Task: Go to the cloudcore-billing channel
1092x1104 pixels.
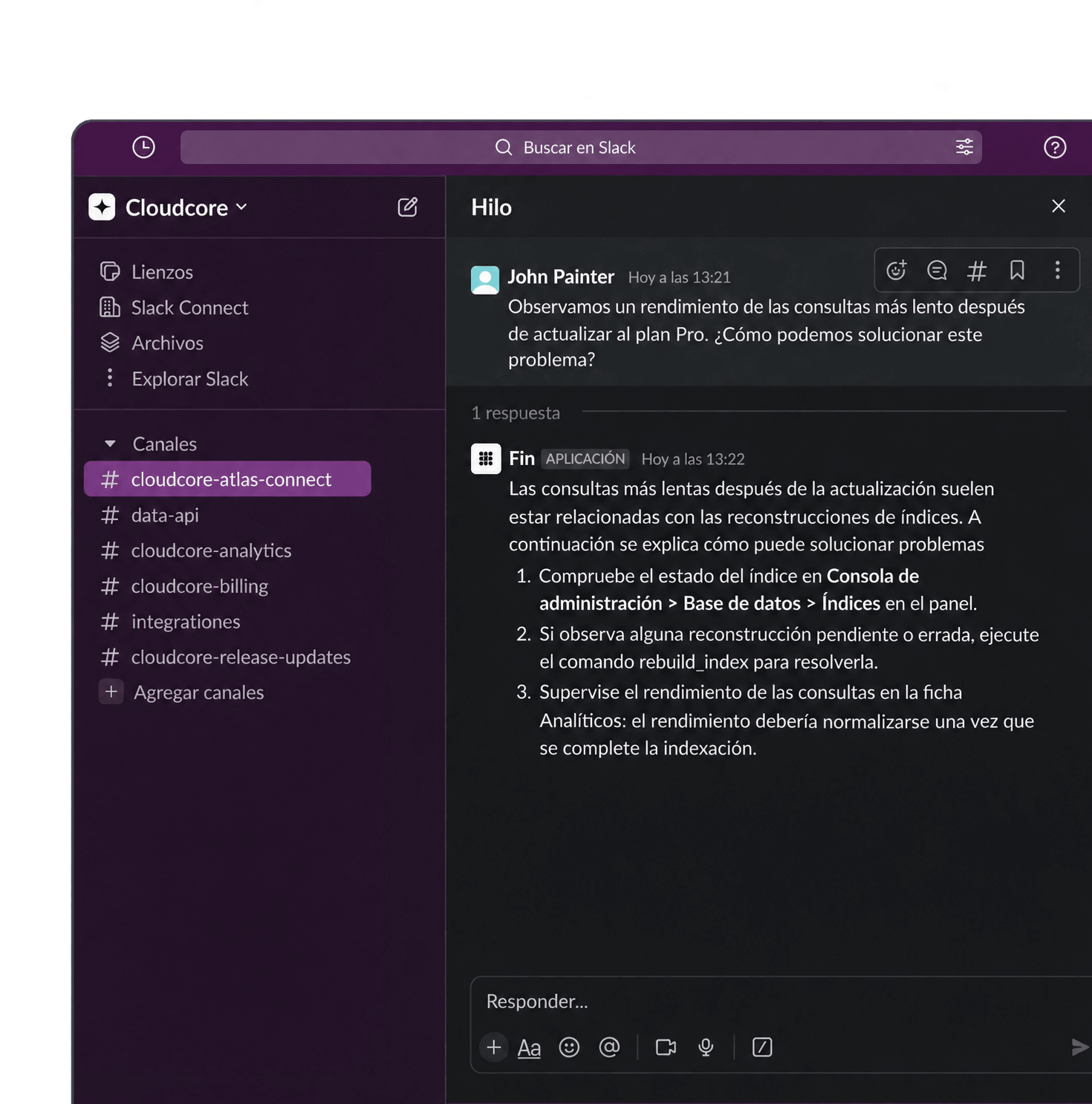Action: coord(184,586)
